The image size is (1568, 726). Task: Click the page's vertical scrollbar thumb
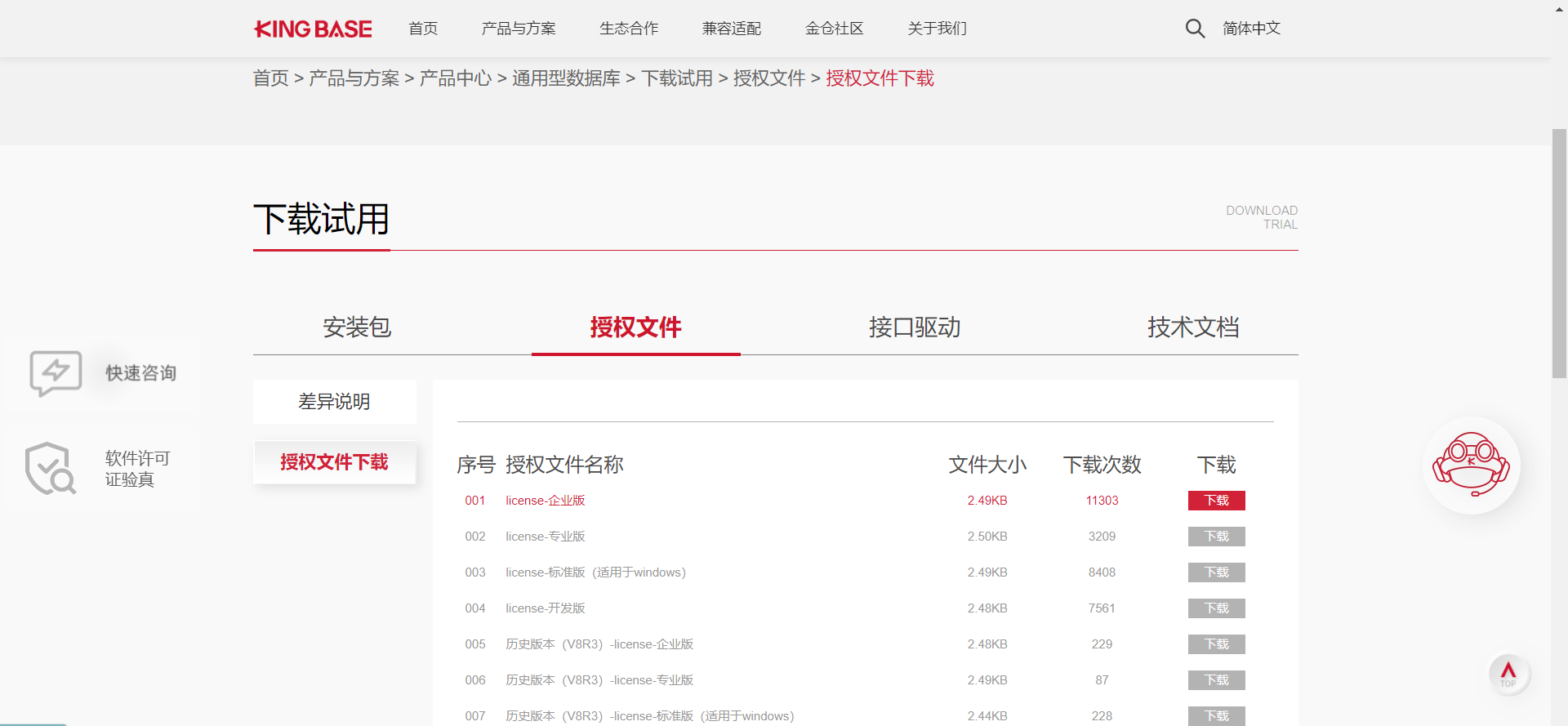(1559, 253)
